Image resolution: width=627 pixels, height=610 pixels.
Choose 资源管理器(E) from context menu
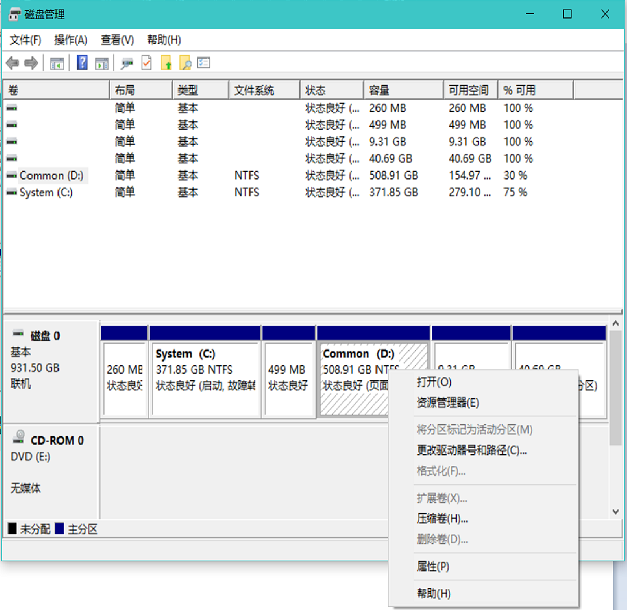point(483,402)
